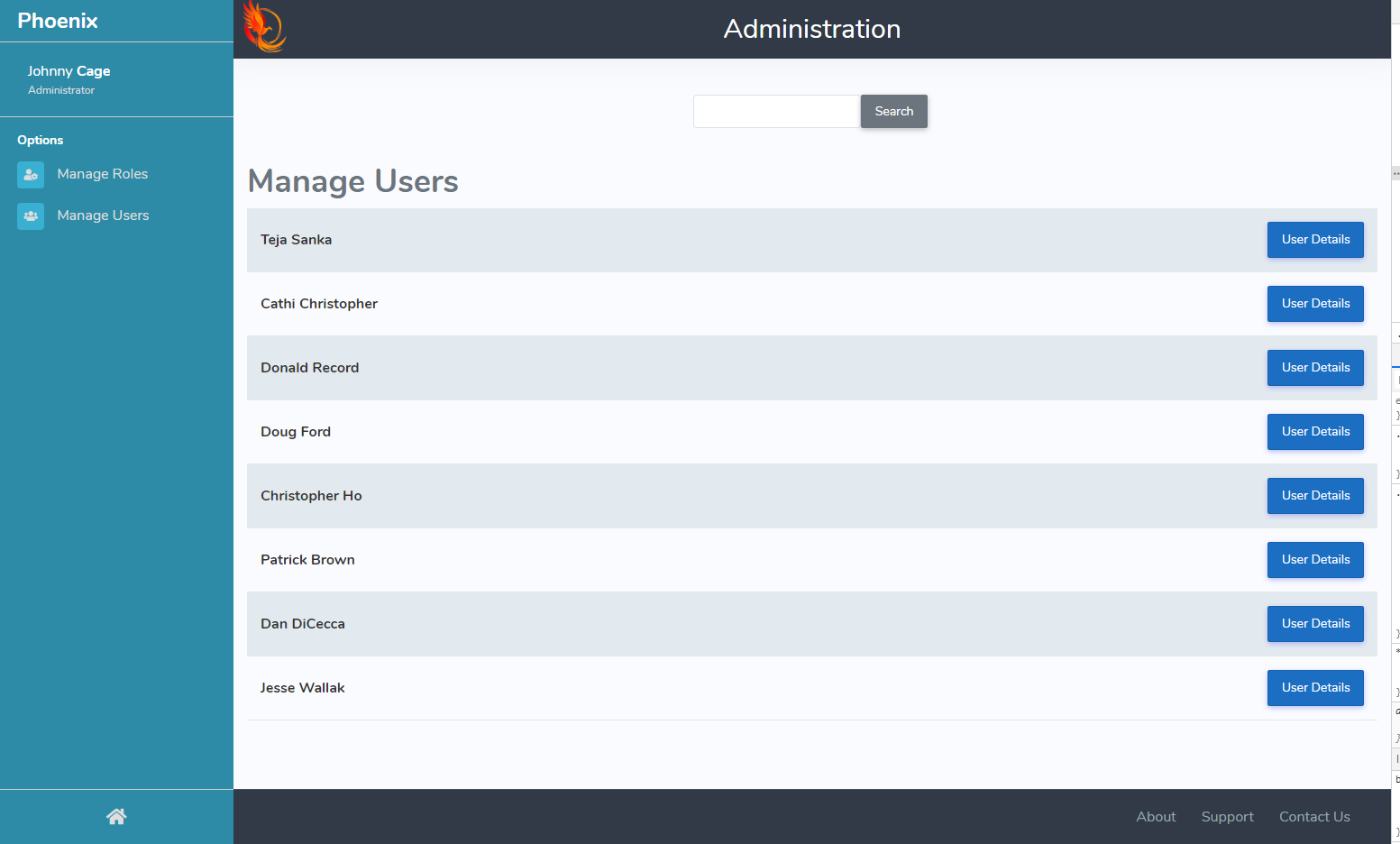Image resolution: width=1400 pixels, height=844 pixels.
Task: Open the Support footer link
Action: click(1227, 817)
